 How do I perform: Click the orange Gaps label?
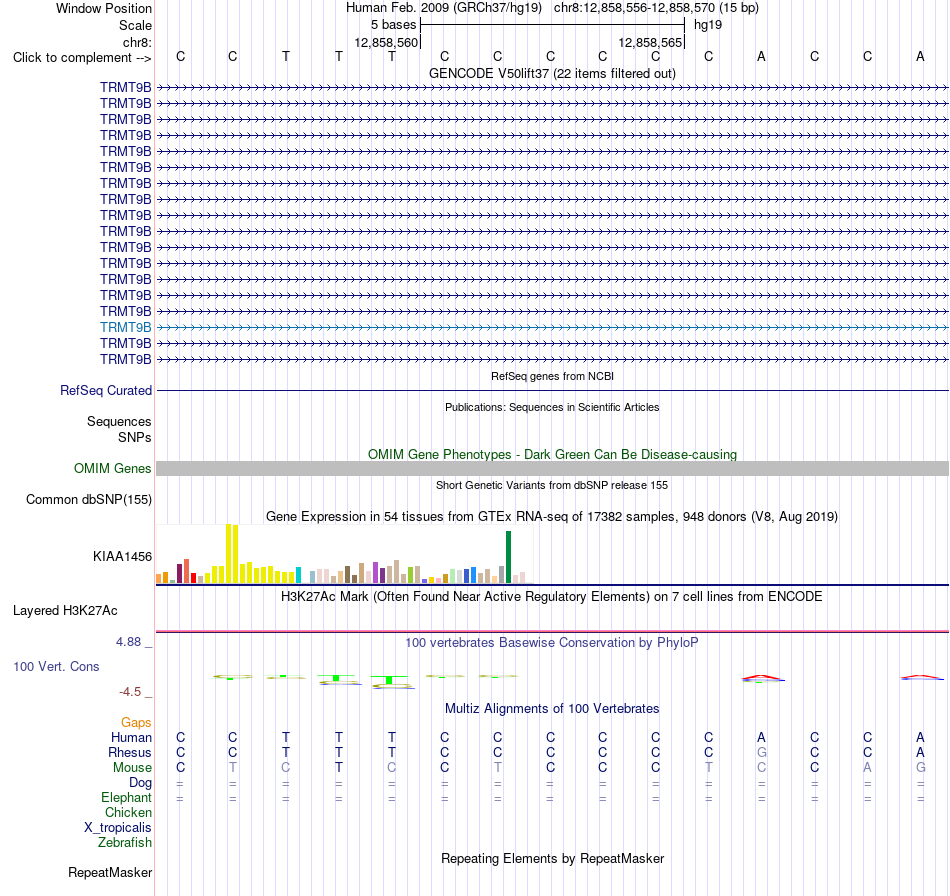(x=136, y=722)
